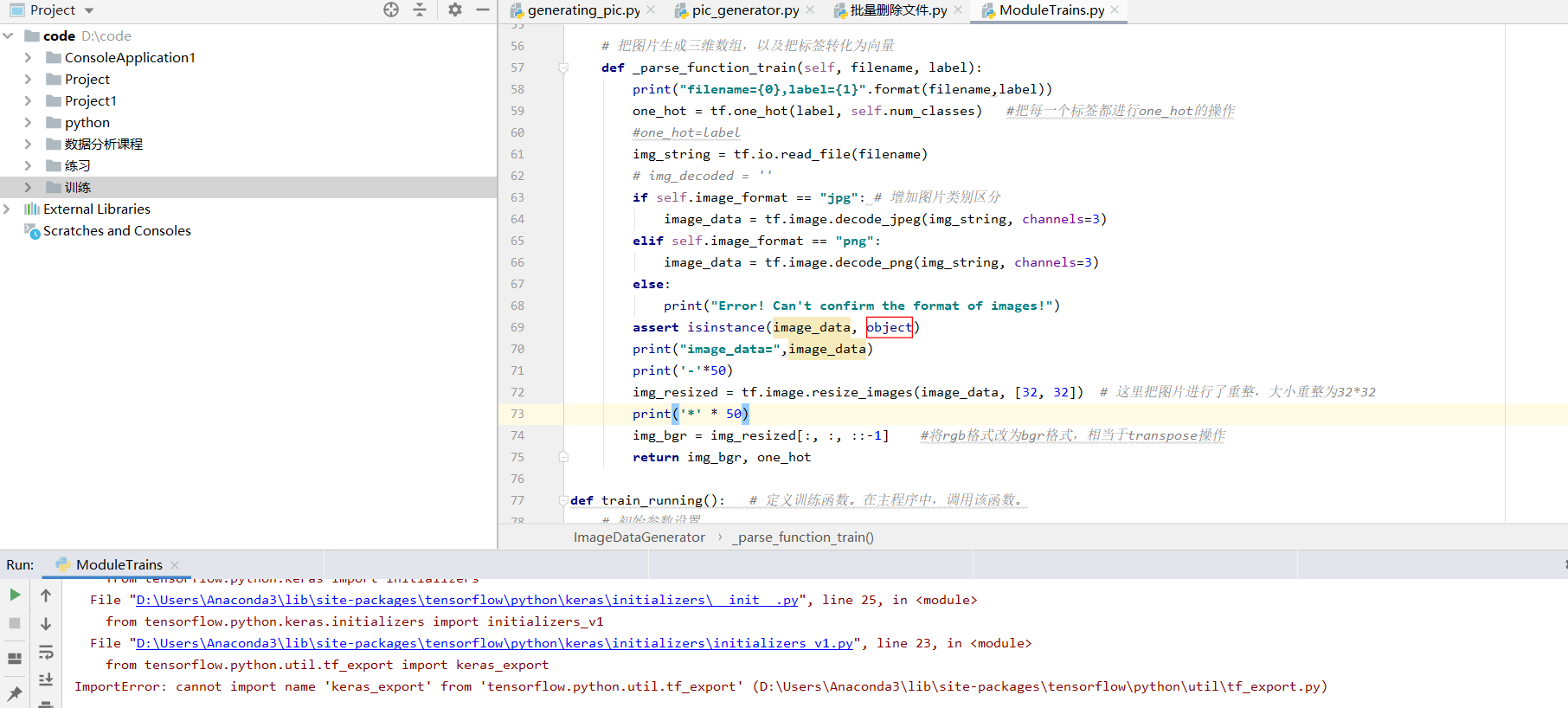Viewport: 1568px width, 708px height.
Task: Open initializers_v1.py traceback link
Action: pos(495,643)
